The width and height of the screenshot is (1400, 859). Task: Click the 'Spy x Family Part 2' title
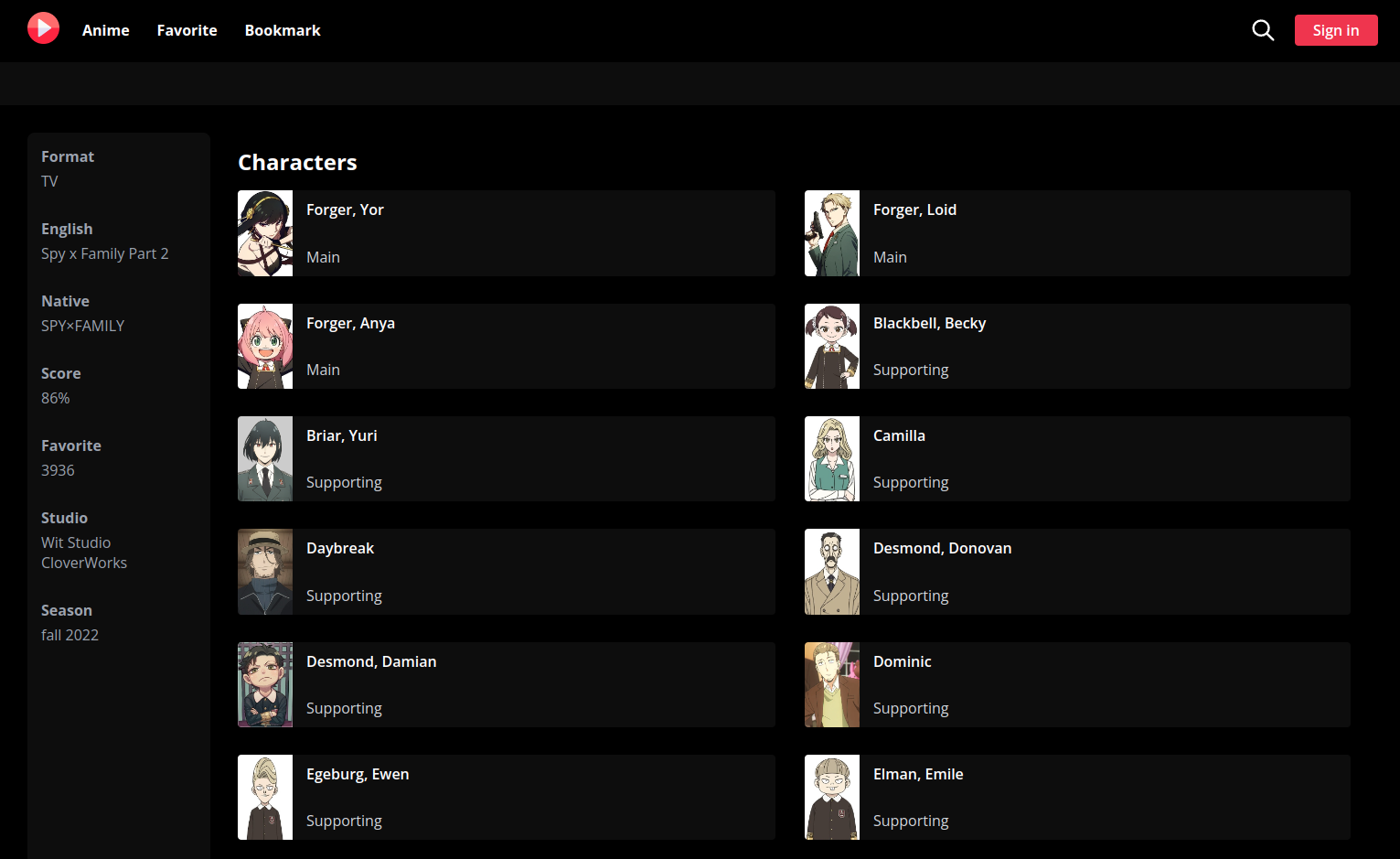pyautogui.click(x=105, y=253)
